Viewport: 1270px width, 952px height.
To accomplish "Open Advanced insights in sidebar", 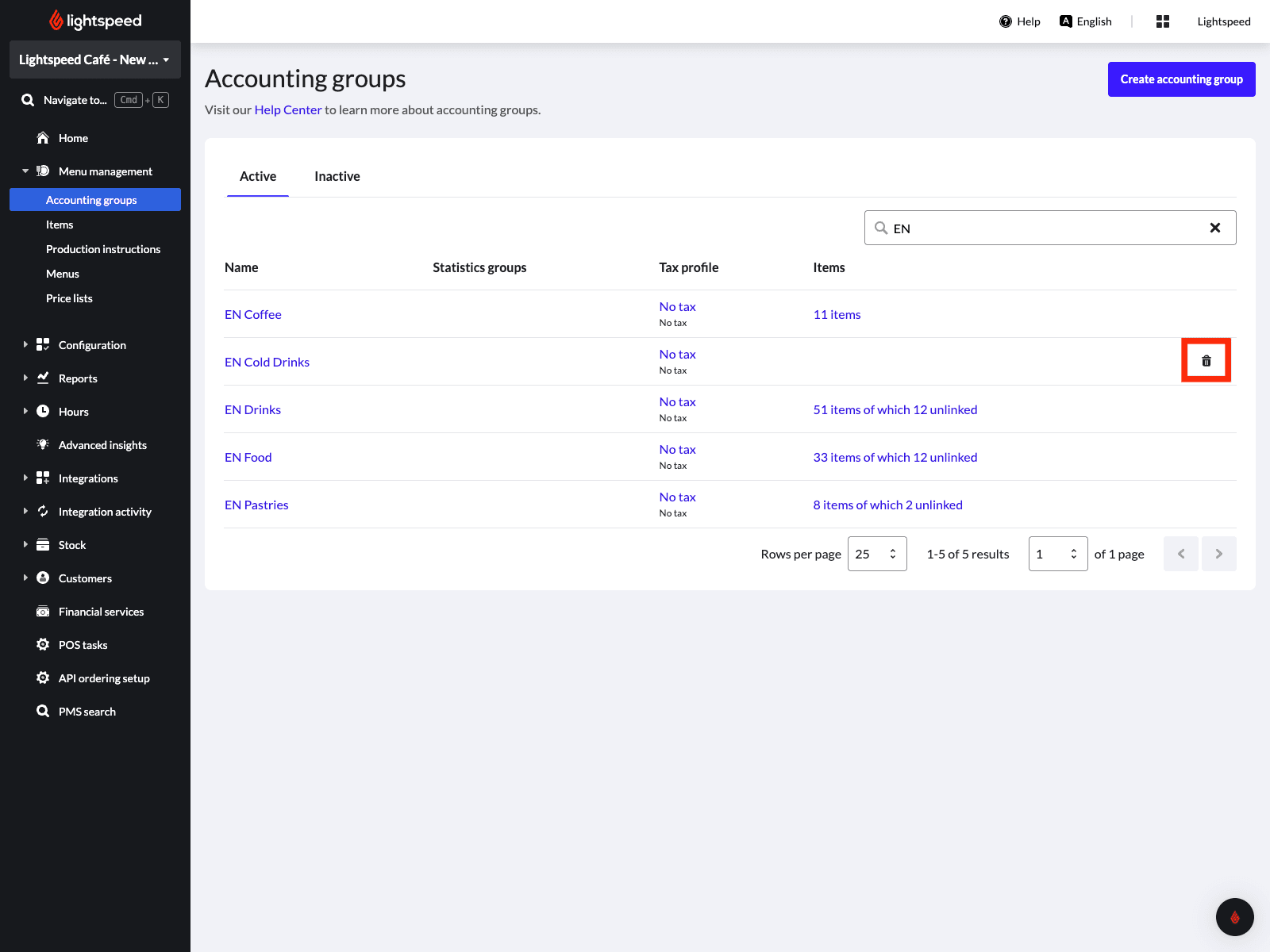I will [x=102, y=445].
